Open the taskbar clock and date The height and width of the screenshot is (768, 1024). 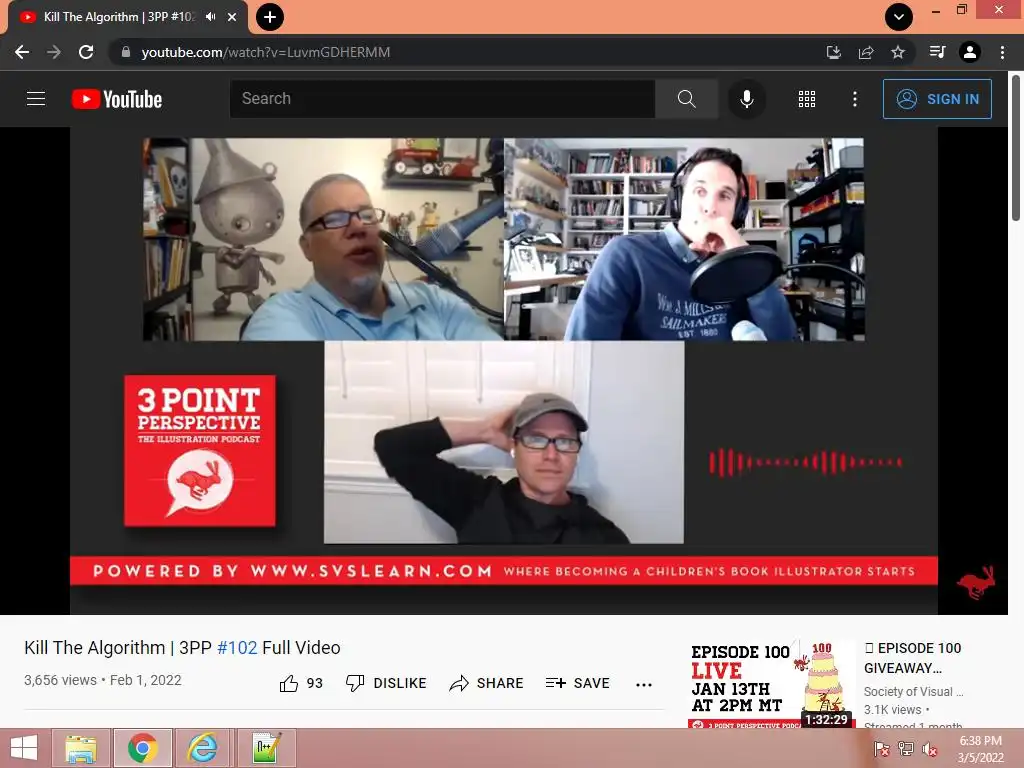click(980, 749)
